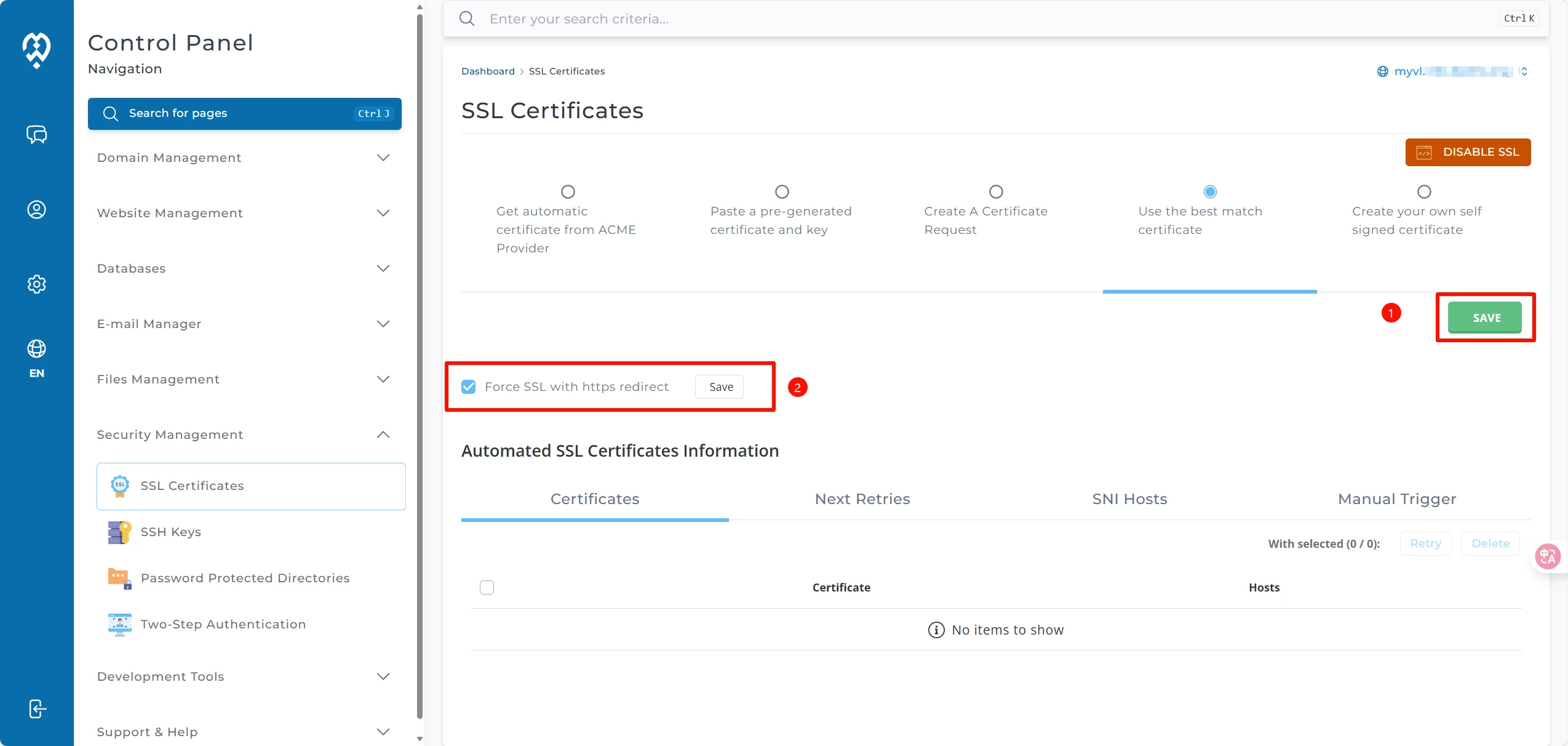The height and width of the screenshot is (746, 1568).
Task: Click the pink translate floating icon
Action: coord(1547,556)
